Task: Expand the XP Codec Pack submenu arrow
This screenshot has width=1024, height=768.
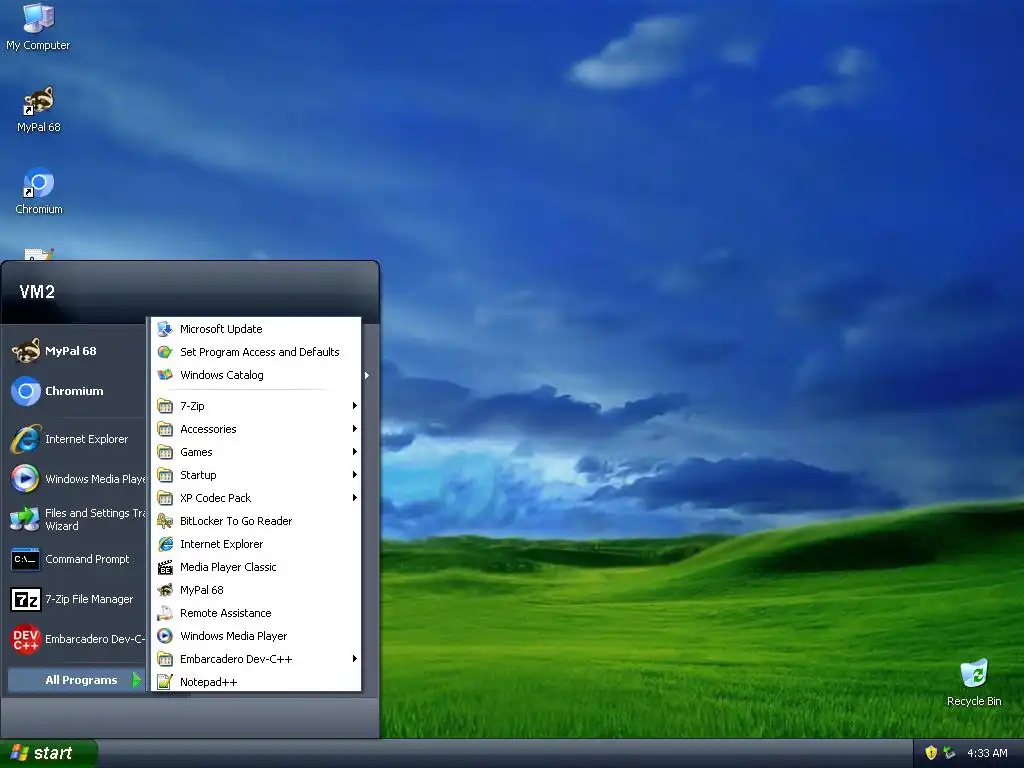Action: pos(355,498)
